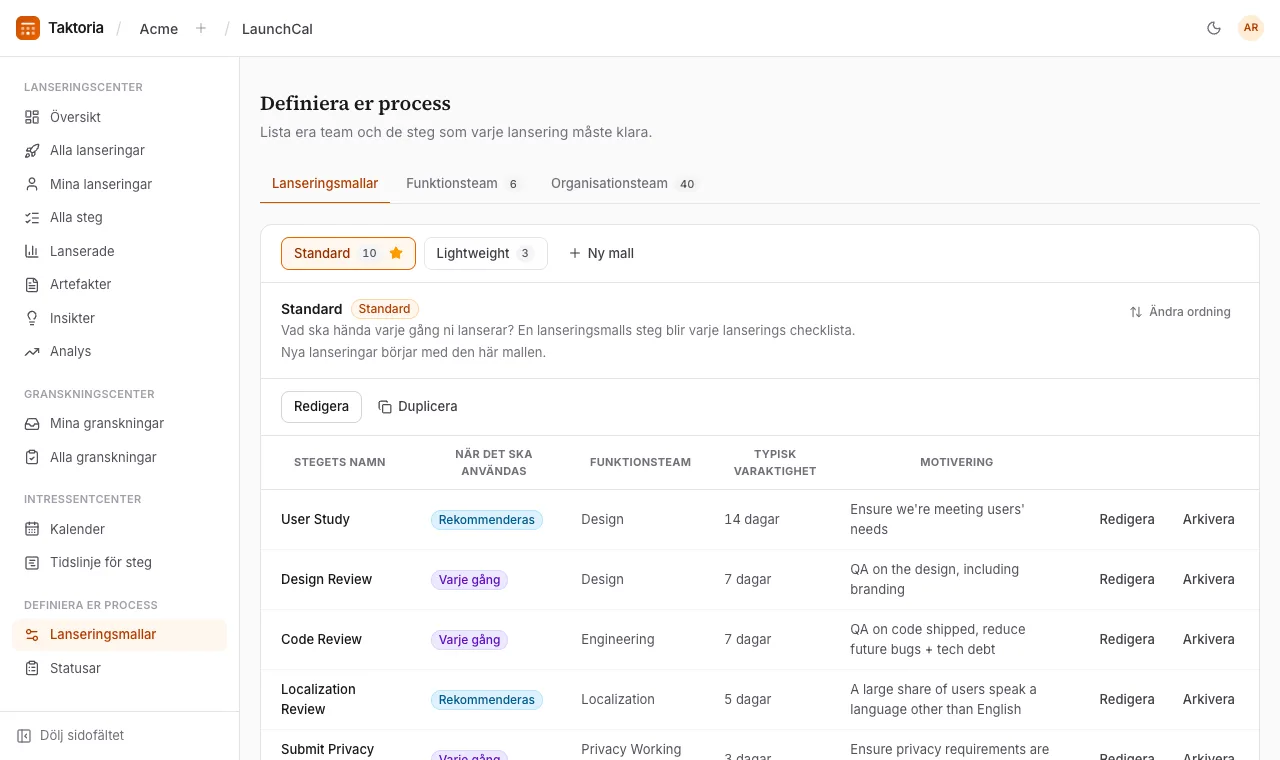1280x760 pixels.
Task: Archive the Design Review step
Action: [1209, 579]
